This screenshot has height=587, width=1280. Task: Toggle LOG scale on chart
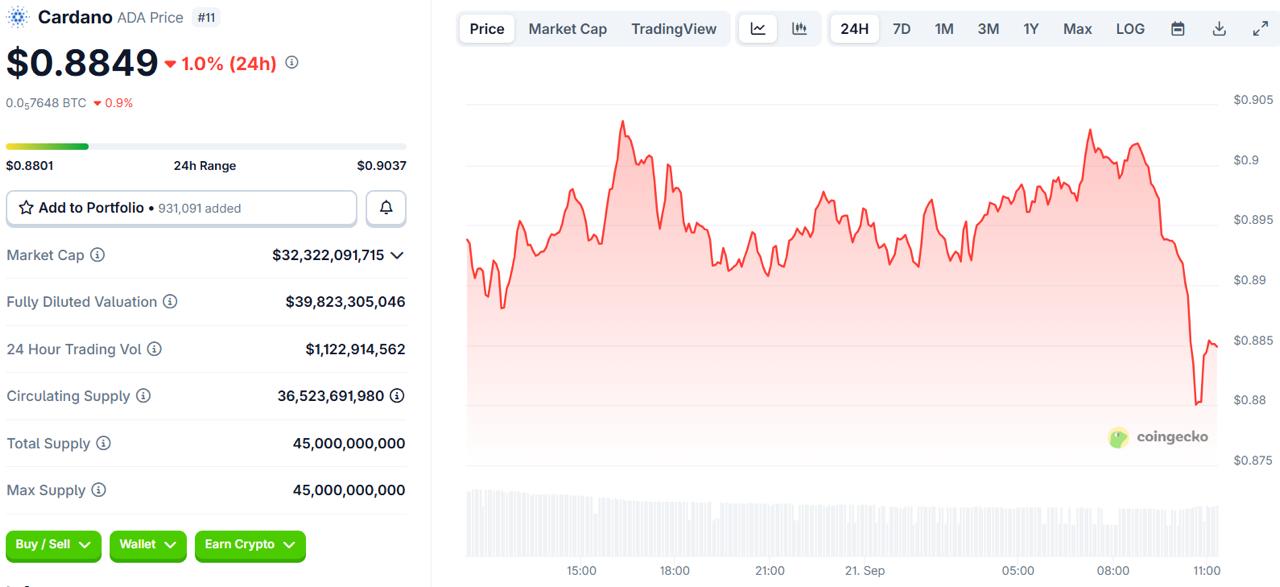click(1130, 29)
